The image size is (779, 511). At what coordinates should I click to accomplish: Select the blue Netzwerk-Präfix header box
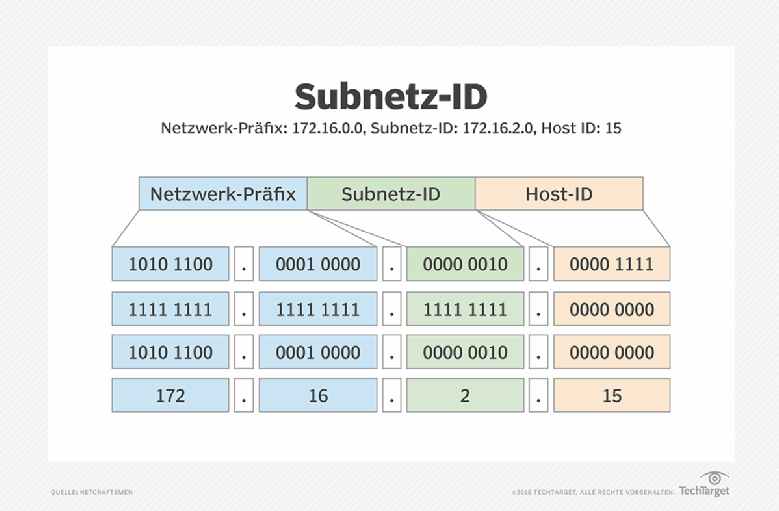tap(223, 194)
